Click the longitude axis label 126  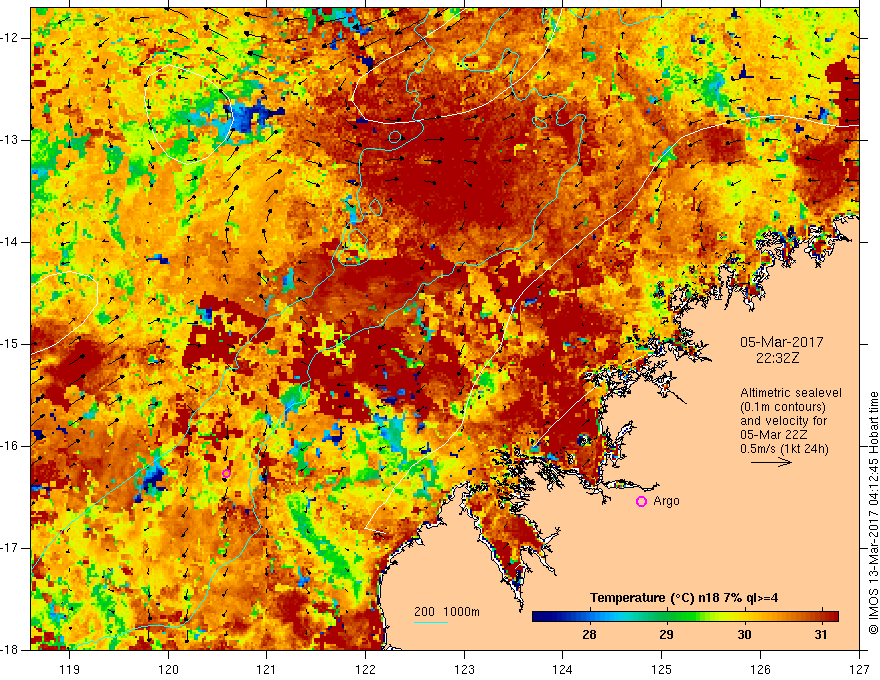coord(760,669)
